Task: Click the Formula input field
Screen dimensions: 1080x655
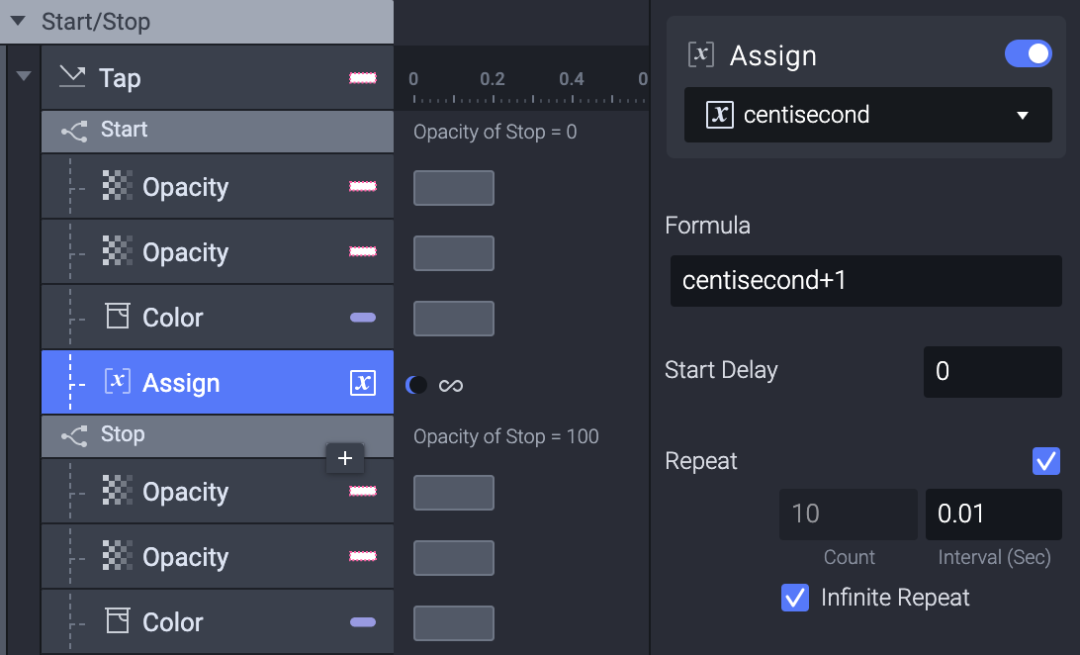Action: pyautogui.click(x=865, y=281)
